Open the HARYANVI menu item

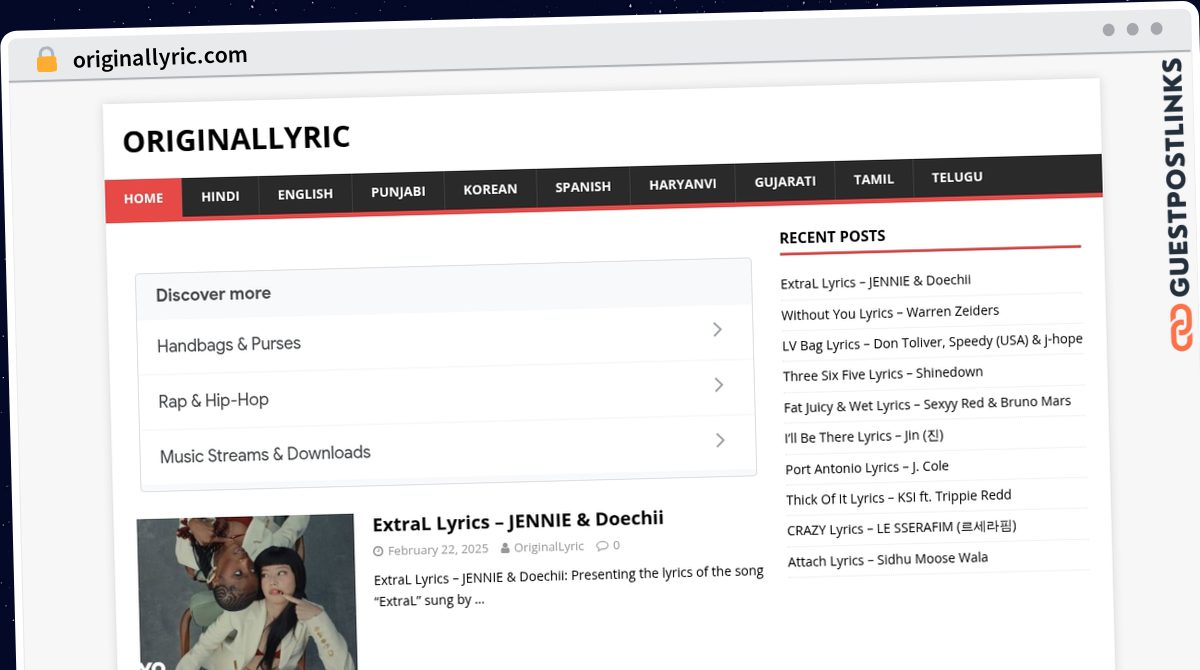click(682, 184)
